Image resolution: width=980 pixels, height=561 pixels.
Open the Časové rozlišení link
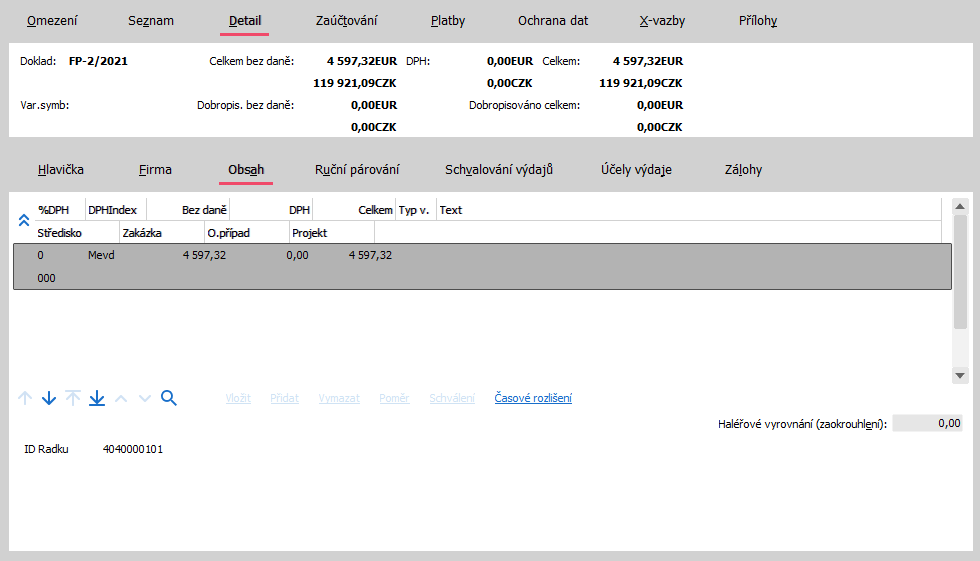pyautogui.click(x=533, y=398)
